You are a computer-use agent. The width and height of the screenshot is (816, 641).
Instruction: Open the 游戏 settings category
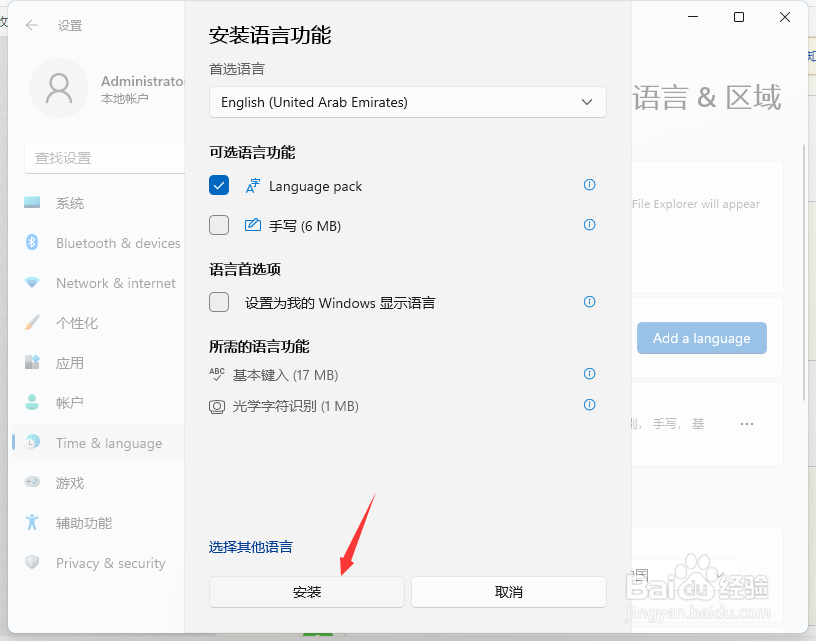(x=99, y=483)
